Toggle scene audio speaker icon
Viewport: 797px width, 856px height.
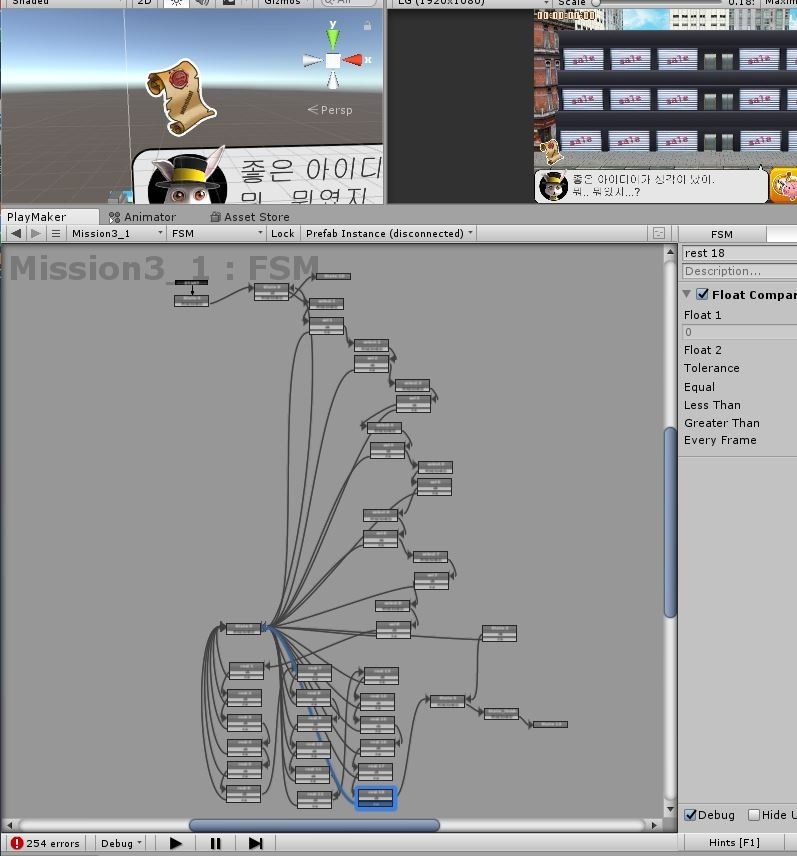click(x=202, y=2)
